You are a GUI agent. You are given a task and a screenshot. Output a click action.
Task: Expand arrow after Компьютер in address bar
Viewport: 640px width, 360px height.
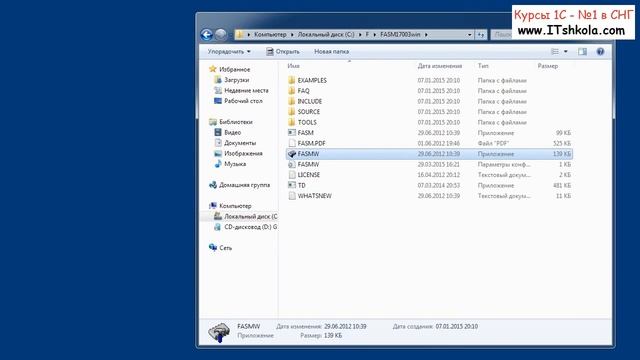click(292, 35)
